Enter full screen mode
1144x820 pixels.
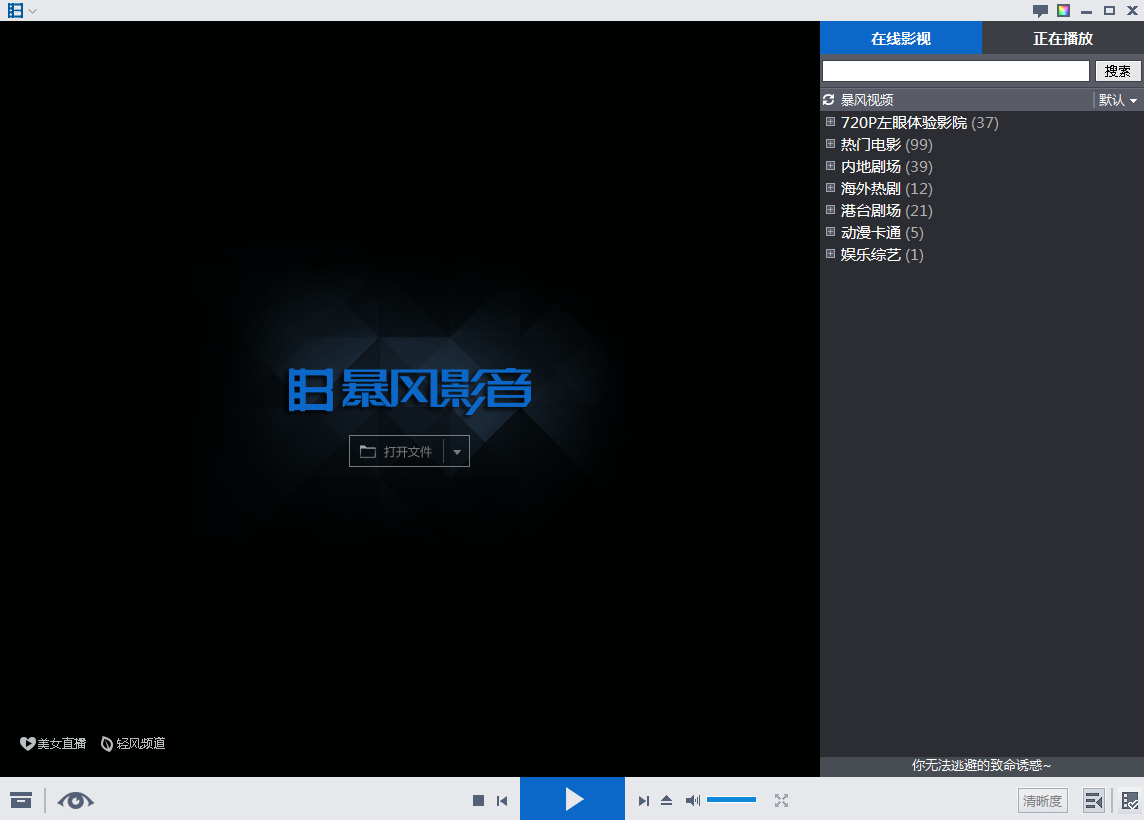[x=781, y=800]
